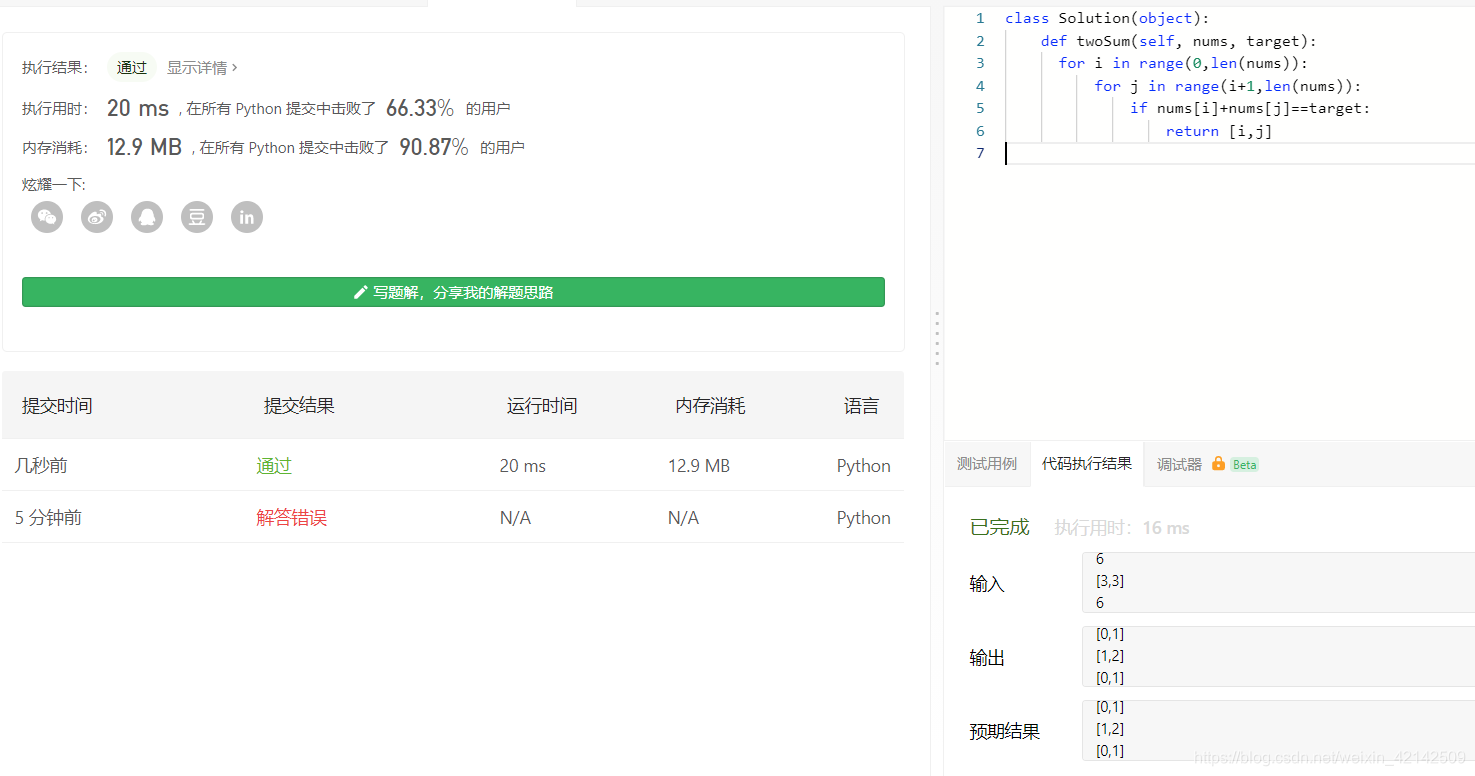Click the 12.9 MB memory table cell
This screenshot has width=1475, height=776.
(x=699, y=466)
